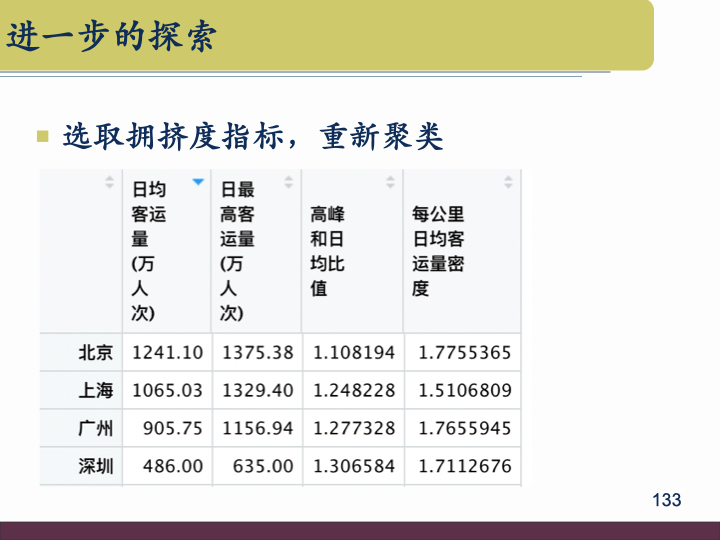Click sort arrows on 每公里日均客运量密度 column
Viewport: 720px width, 540px height.
pos(508,182)
